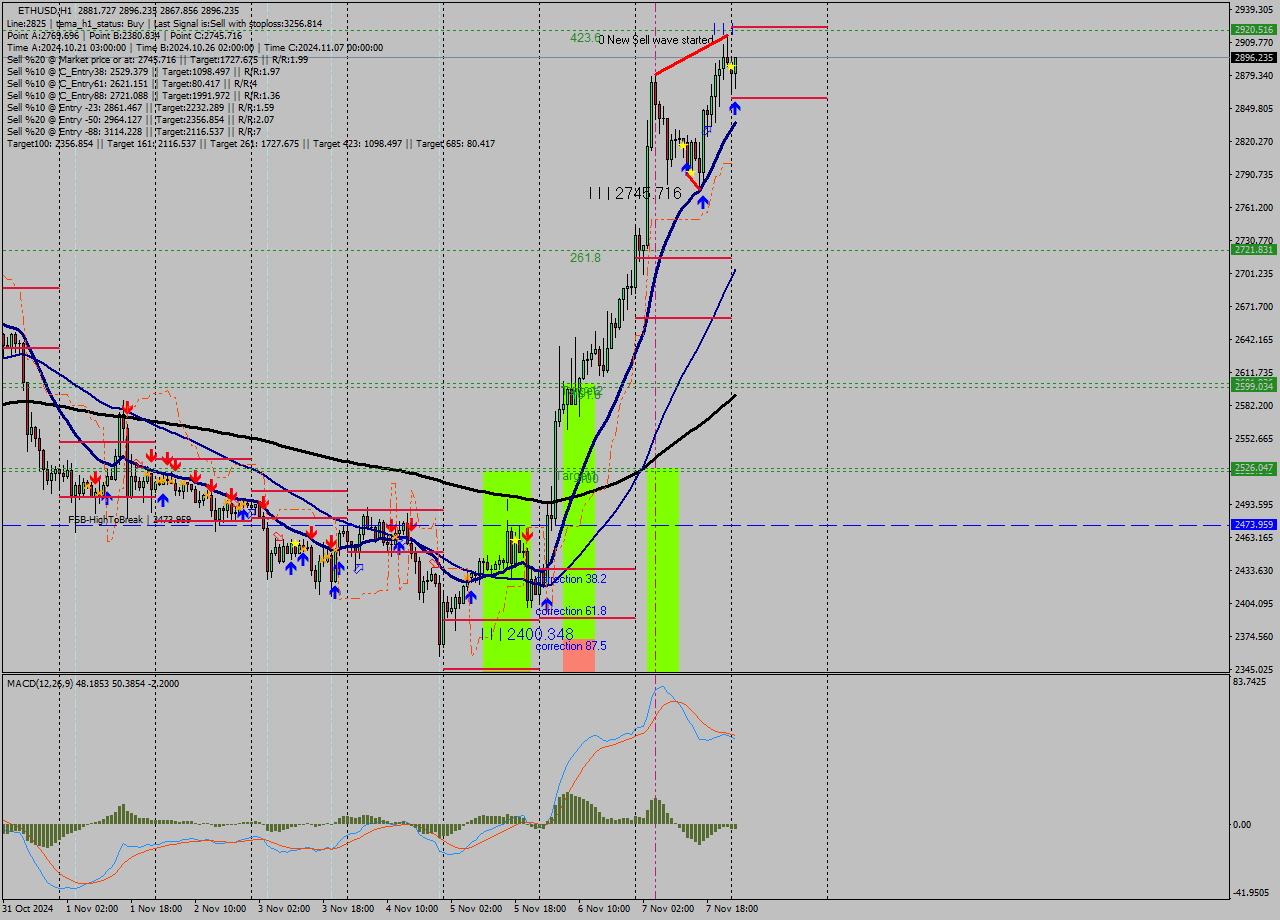Click '7 Nov 18:00' on the time axis

tap(732, 909)
